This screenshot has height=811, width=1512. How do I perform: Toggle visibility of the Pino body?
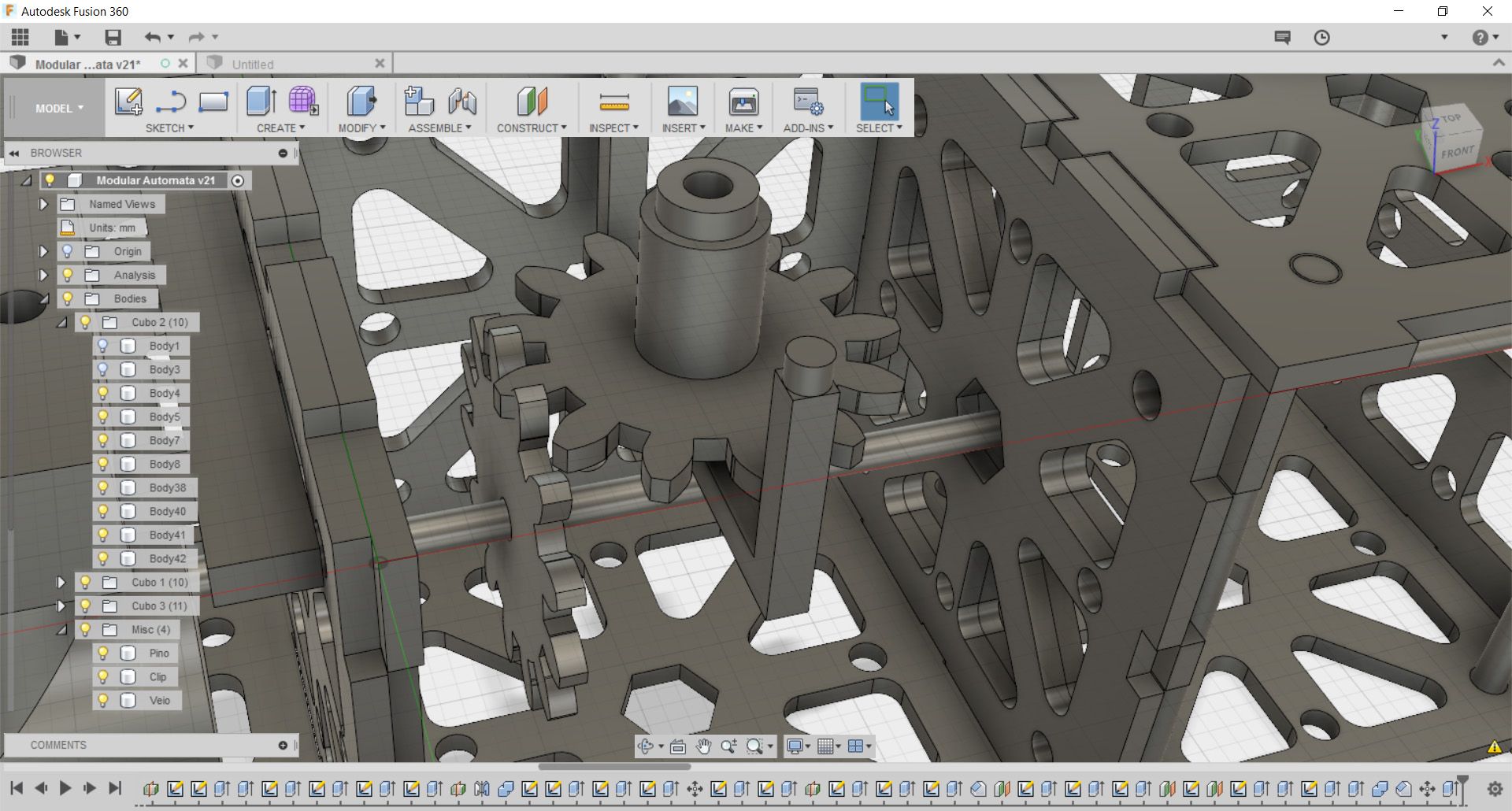tap(102, 653)
